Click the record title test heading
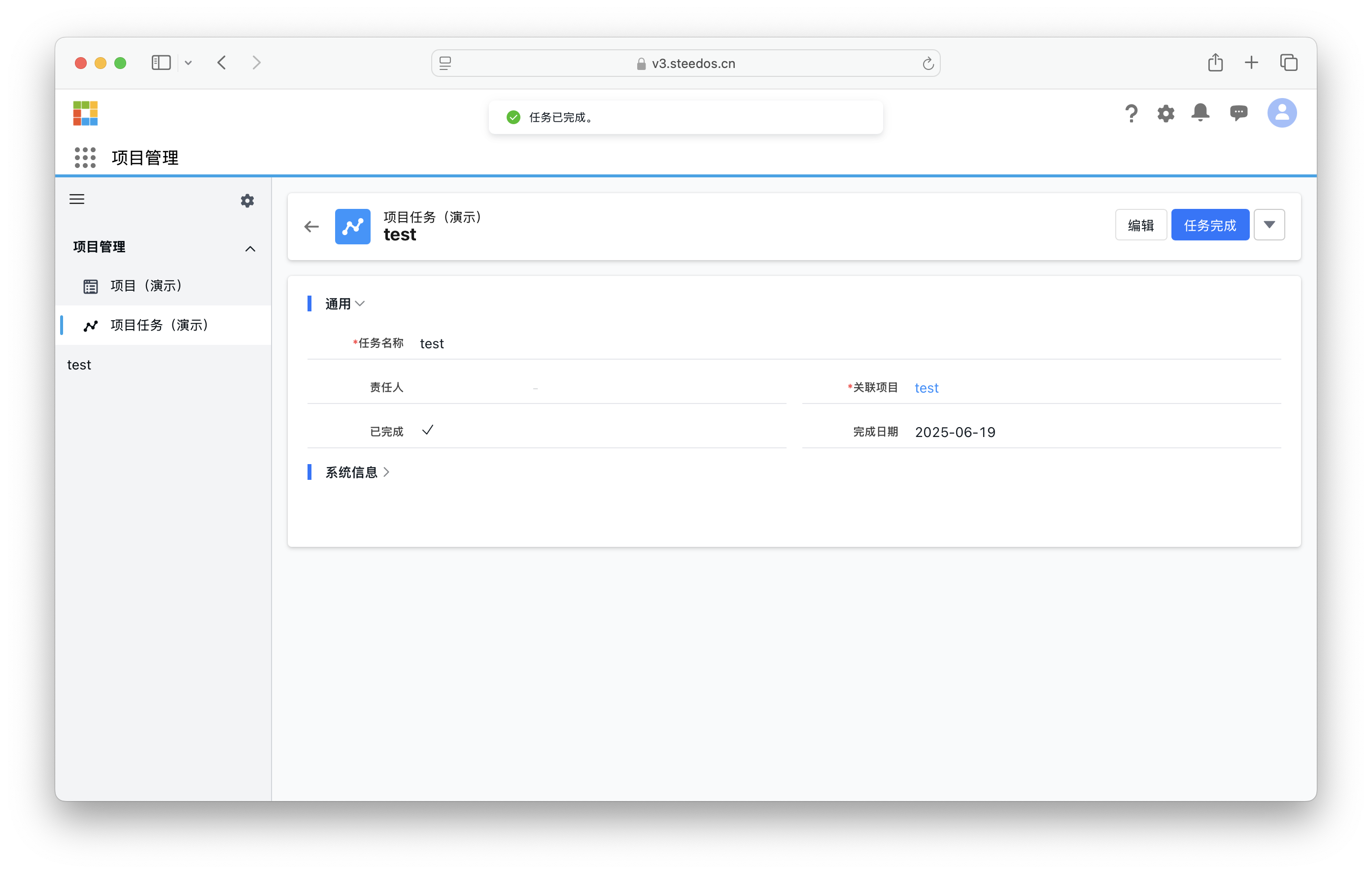Screen dimensions: 1372x874 pos(399,235)
